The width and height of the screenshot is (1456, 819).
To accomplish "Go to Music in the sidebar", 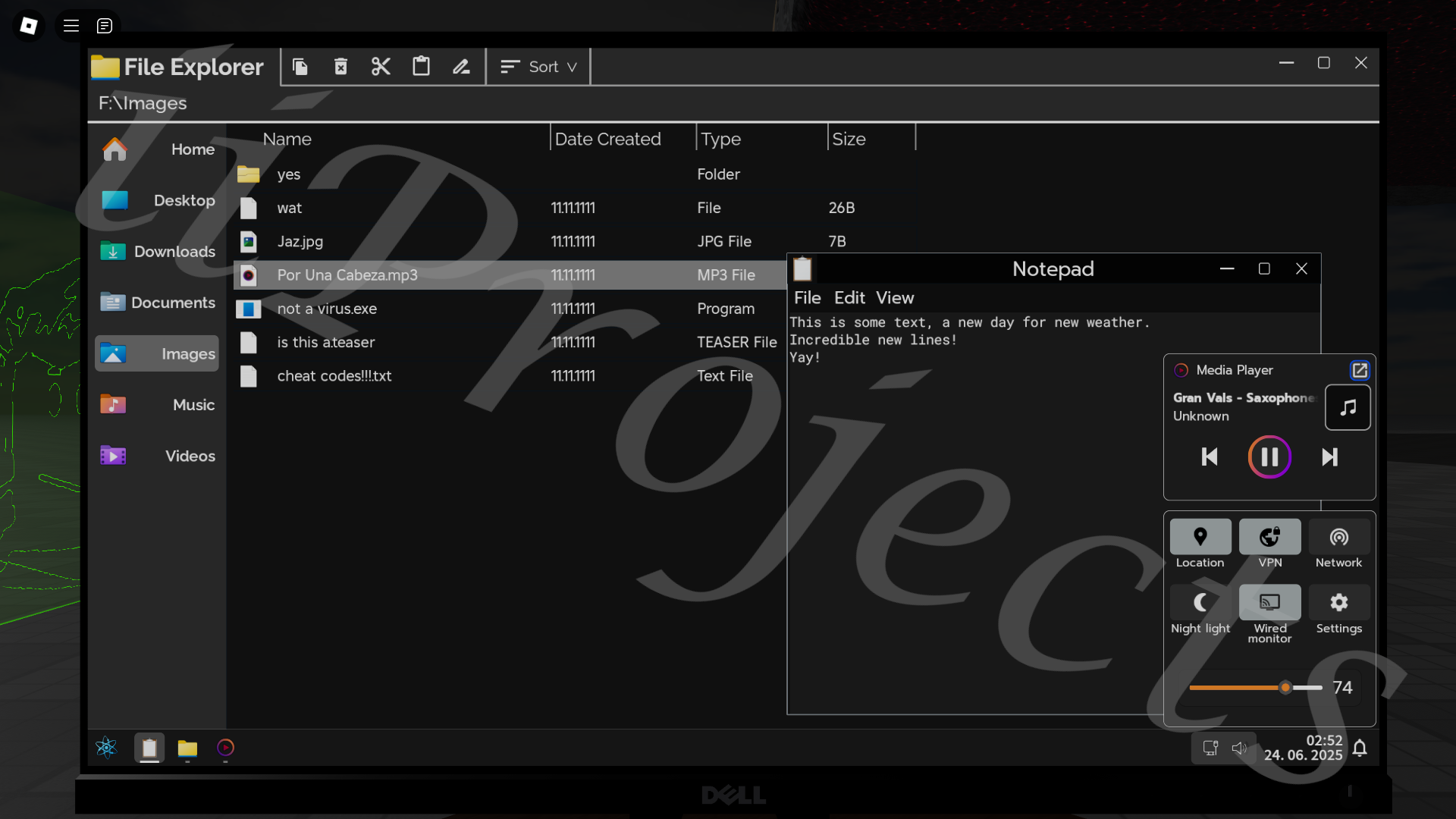I will pyautogui.click(x=158, y=405).
